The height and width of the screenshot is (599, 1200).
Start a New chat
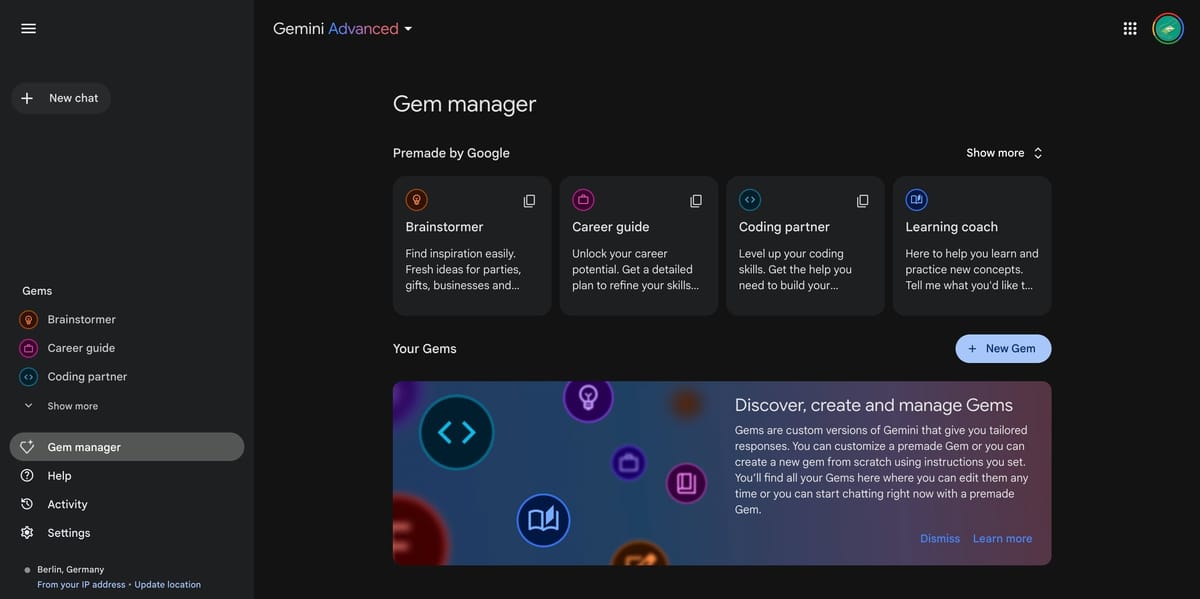tap(61, 97)
